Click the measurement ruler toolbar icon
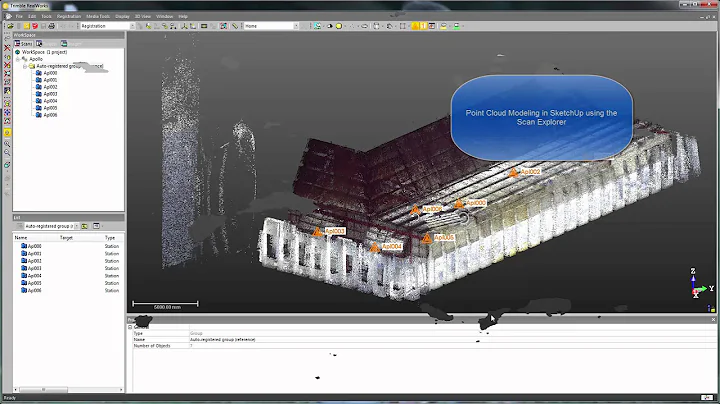This screenshot has width=720, height=404. tap(235, 26)
